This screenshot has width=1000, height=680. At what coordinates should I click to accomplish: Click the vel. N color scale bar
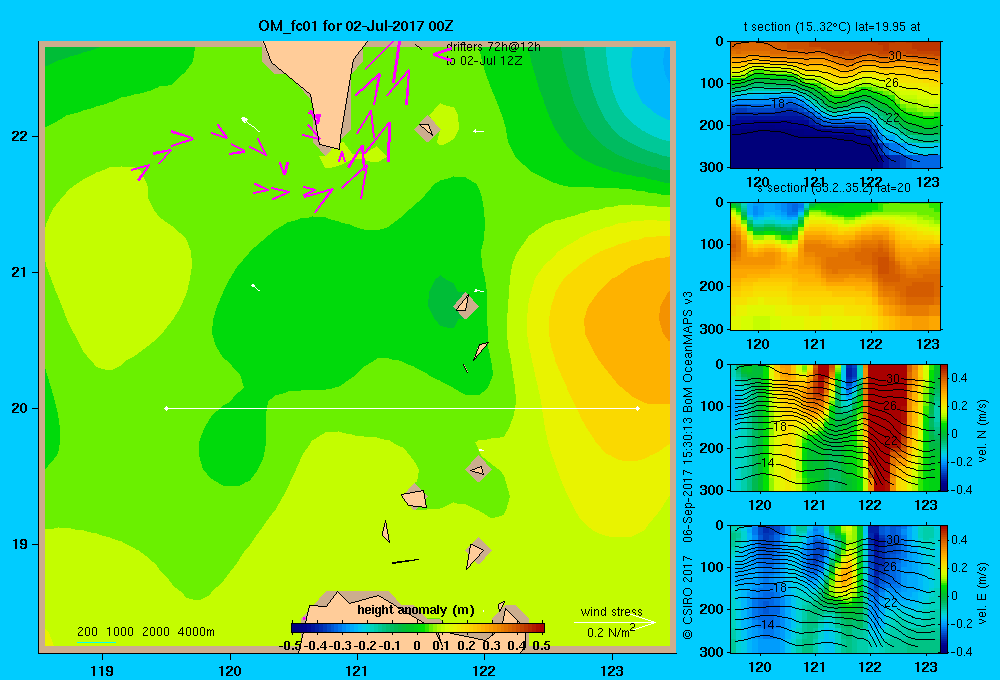[x=945, y=427]
